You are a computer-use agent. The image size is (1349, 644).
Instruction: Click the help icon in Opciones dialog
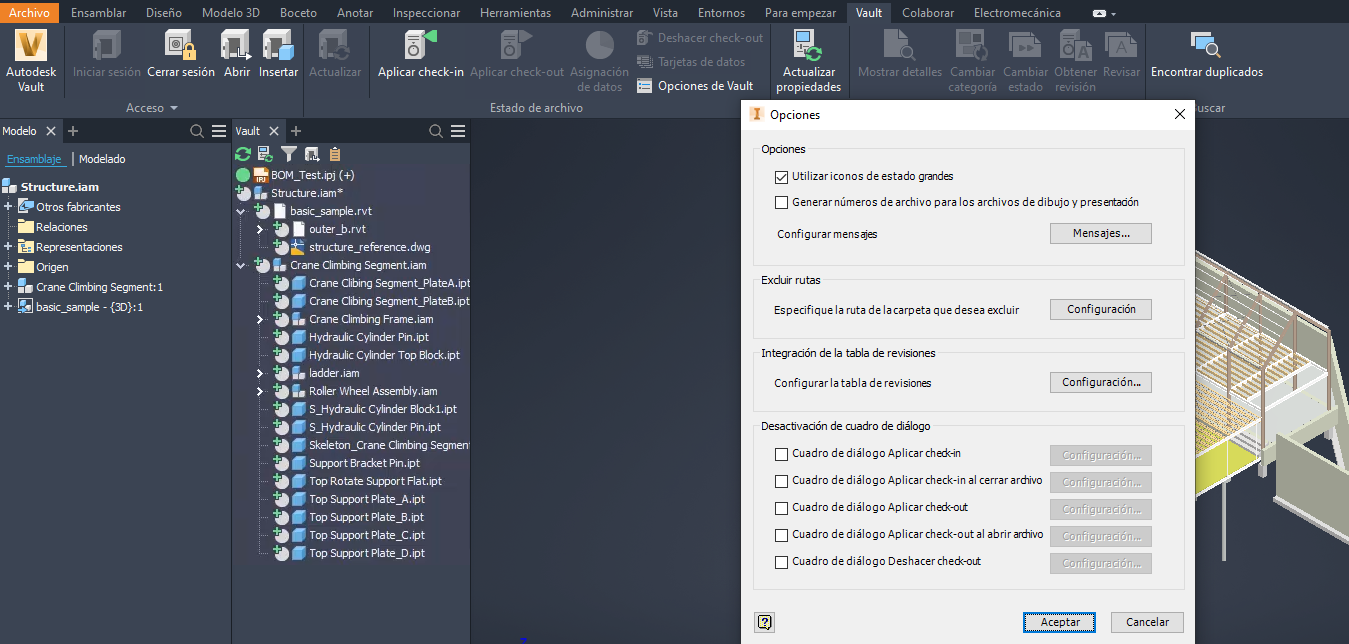click(x=765, y=622)
